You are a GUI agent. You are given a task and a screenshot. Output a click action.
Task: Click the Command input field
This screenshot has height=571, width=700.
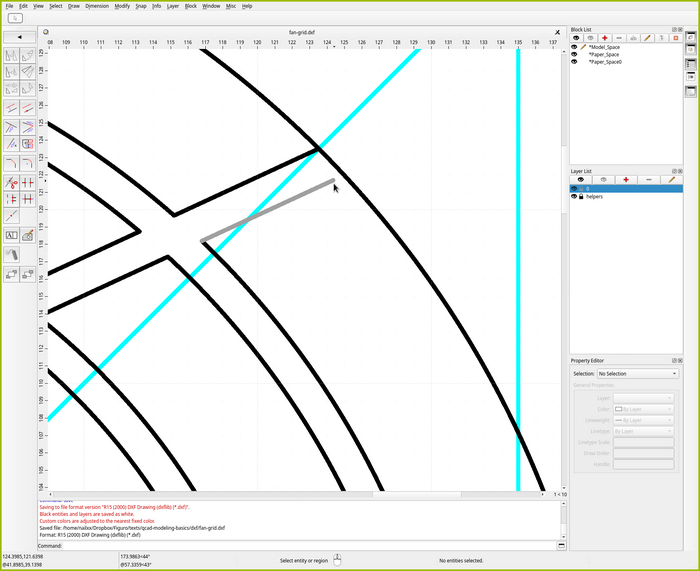tap(300, 545)
